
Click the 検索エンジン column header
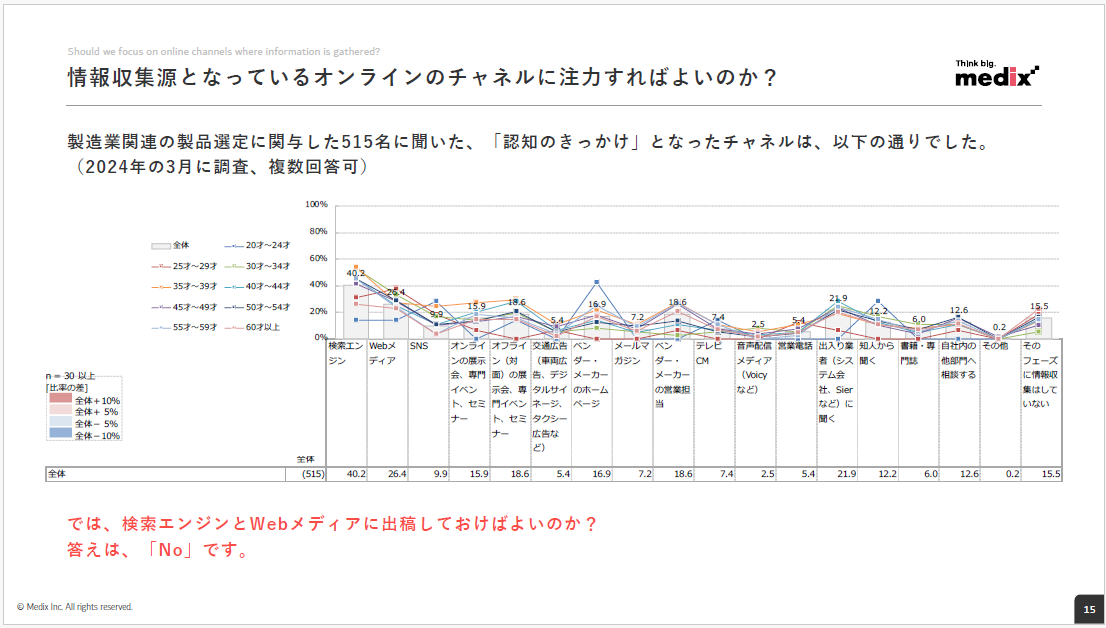click(345, 352)
